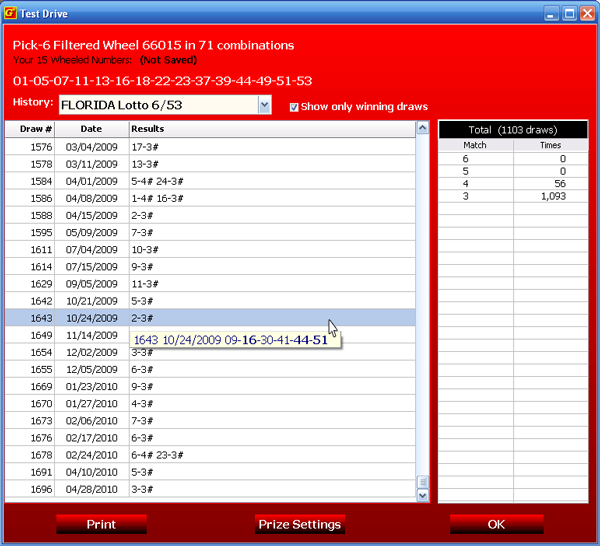Click the Times column header

point(550,145)
